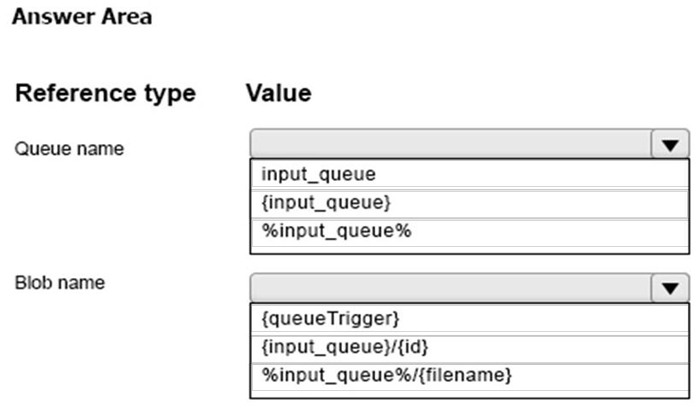Click the Blob name label

coord(60,283)
